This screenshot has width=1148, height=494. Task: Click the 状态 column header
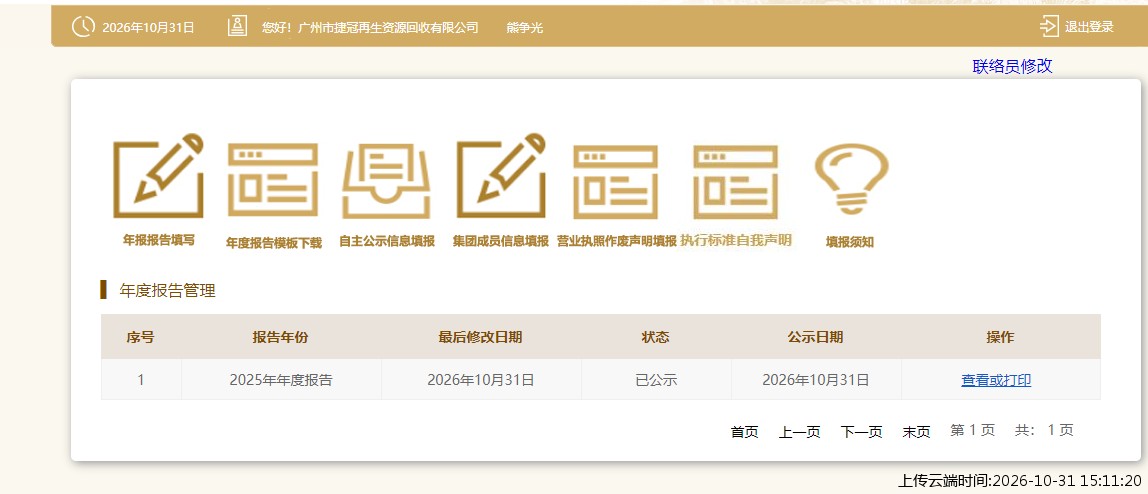pyautogui.click(x=655, y=337)
